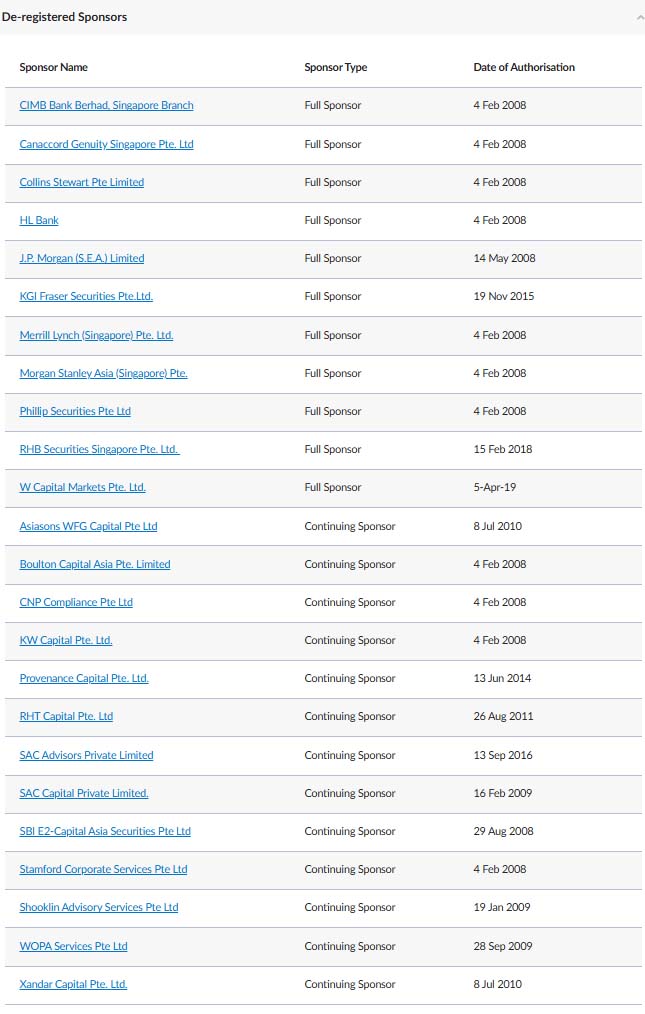Open Canaccord Genuity Singapore Pte. Ltd link

pos(106,144)
